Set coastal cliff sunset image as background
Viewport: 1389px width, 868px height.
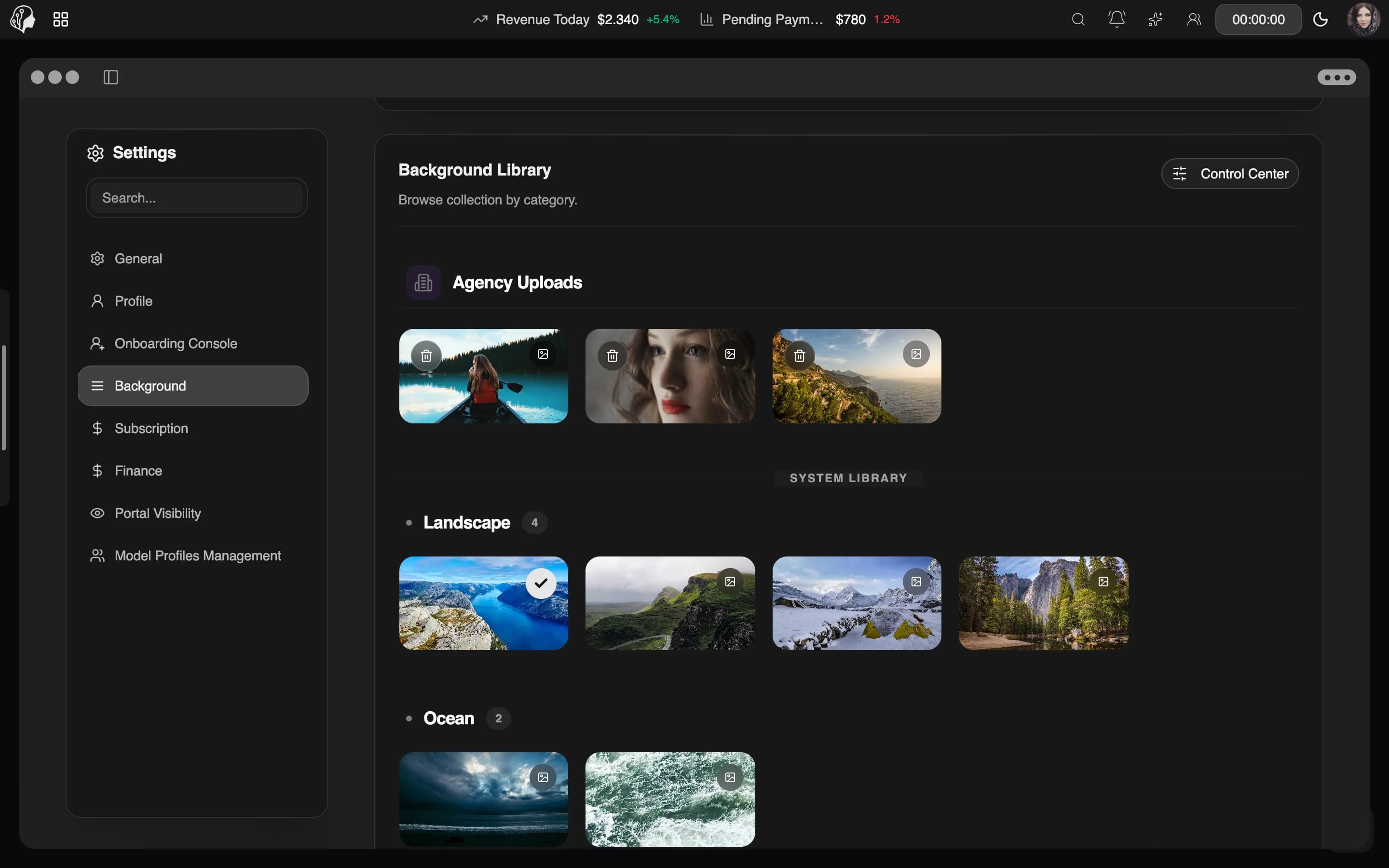point(917,354)
